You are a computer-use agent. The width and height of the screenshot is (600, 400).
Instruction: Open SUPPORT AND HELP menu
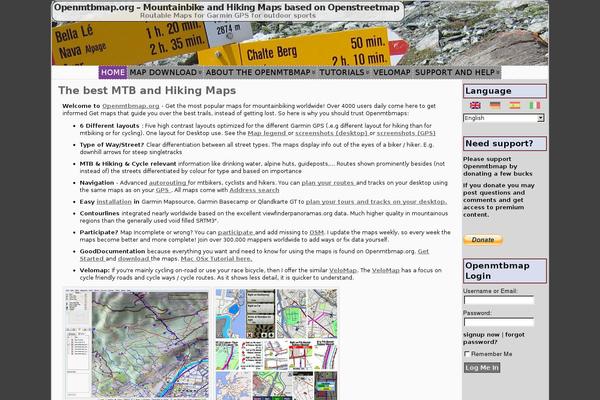(457, 72)
